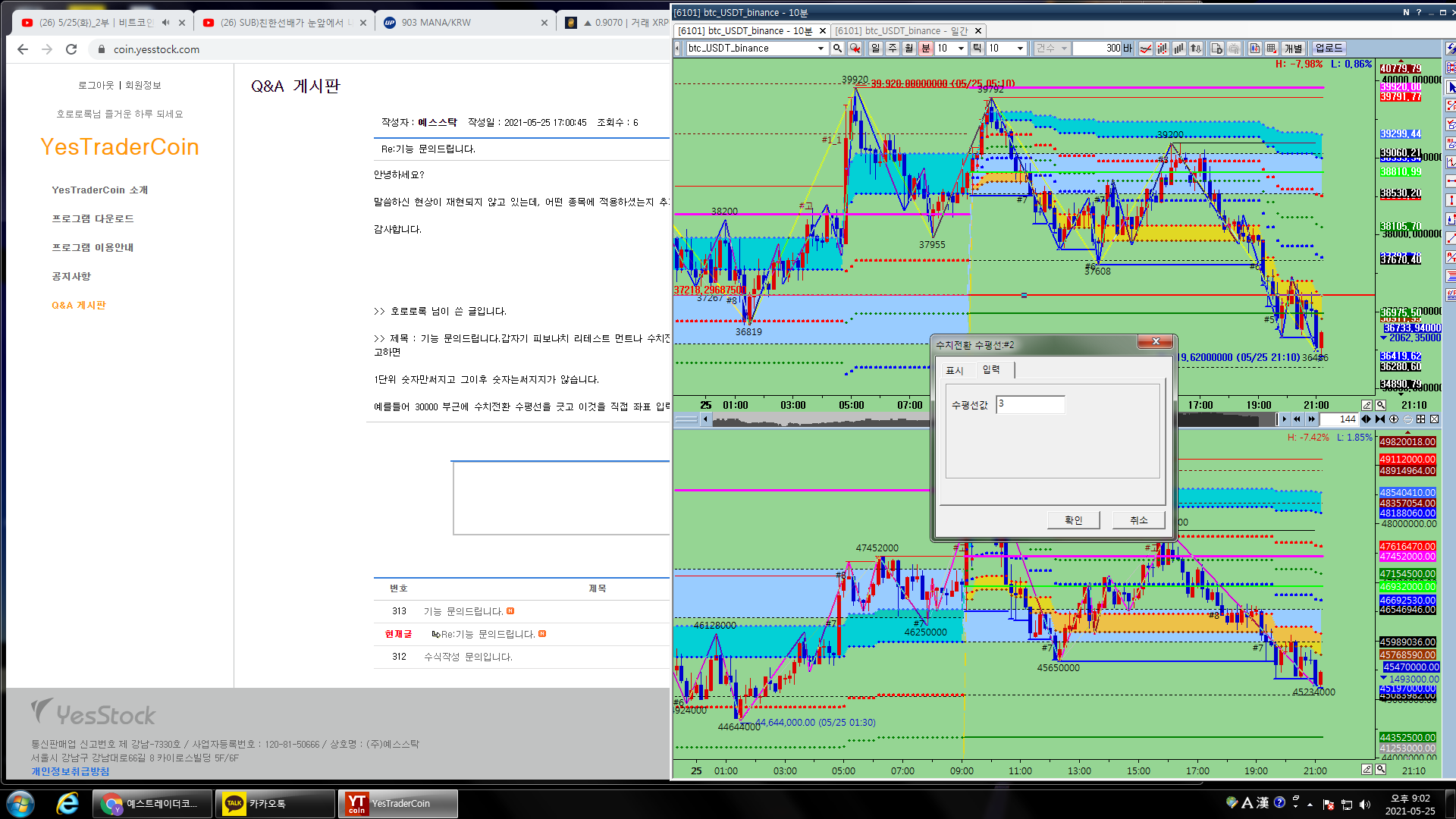Open the btc_USDT_binance symbol dropdown
1456x819 pixels.
(x=821, y=49)
